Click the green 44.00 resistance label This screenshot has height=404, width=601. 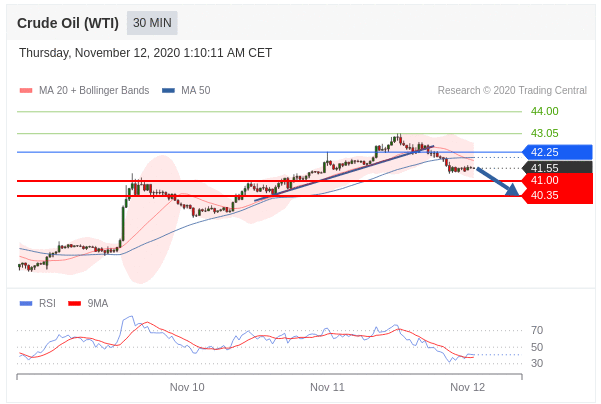pos(544,111)
